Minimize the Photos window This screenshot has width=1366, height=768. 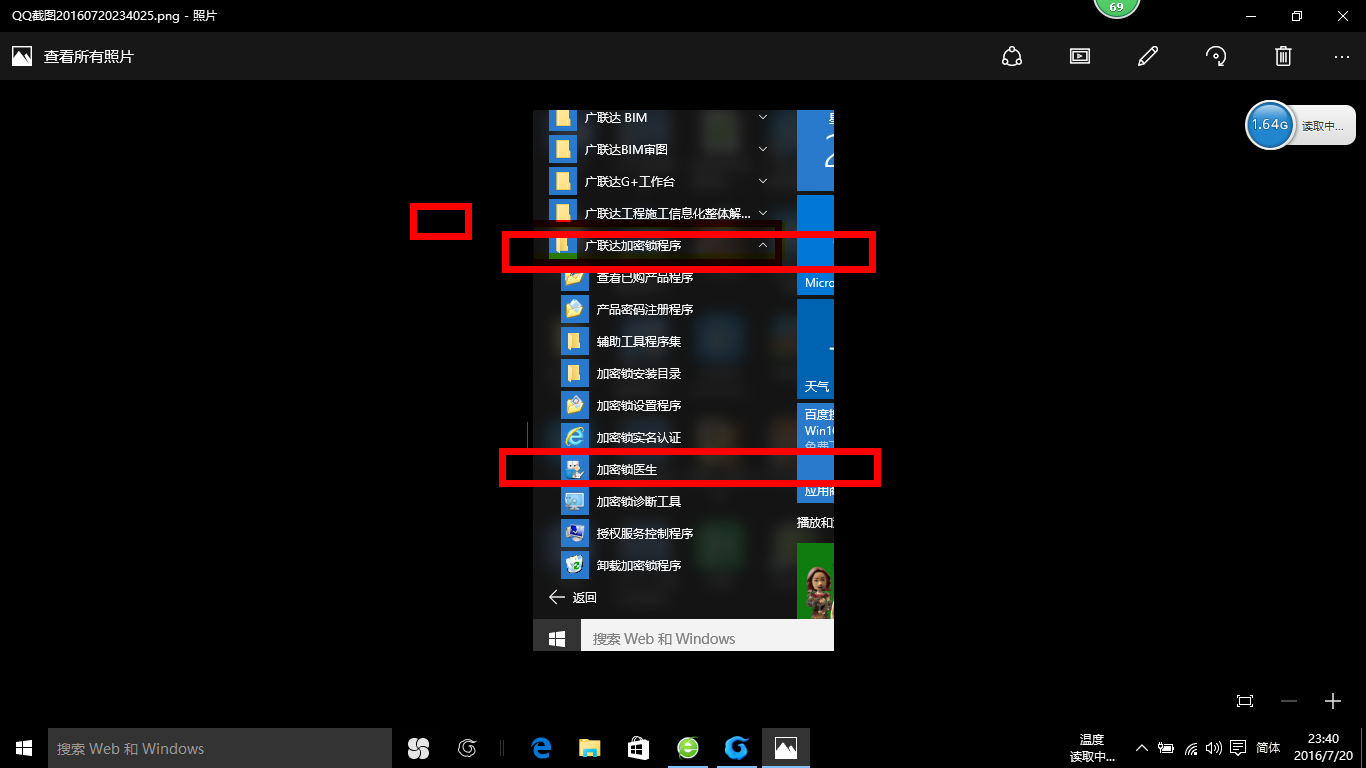(x=1251, y=16)
